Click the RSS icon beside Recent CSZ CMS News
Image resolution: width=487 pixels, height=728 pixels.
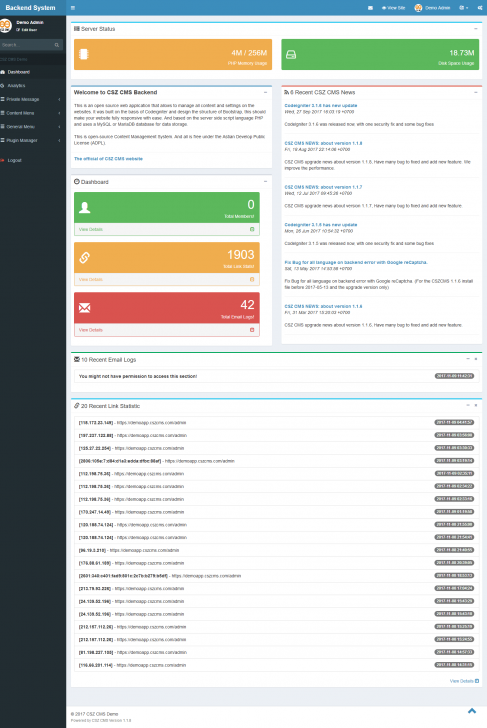(286, 92)
